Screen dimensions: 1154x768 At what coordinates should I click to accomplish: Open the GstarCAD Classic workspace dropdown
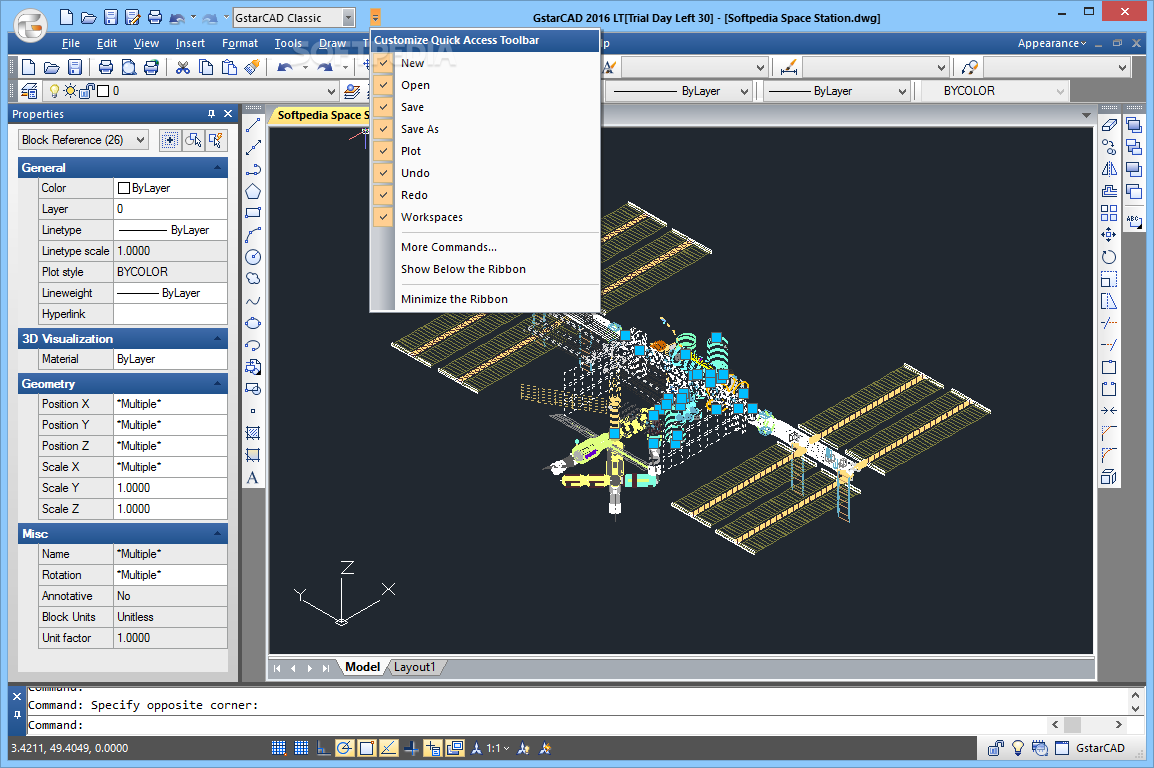[x=349, y=18]
